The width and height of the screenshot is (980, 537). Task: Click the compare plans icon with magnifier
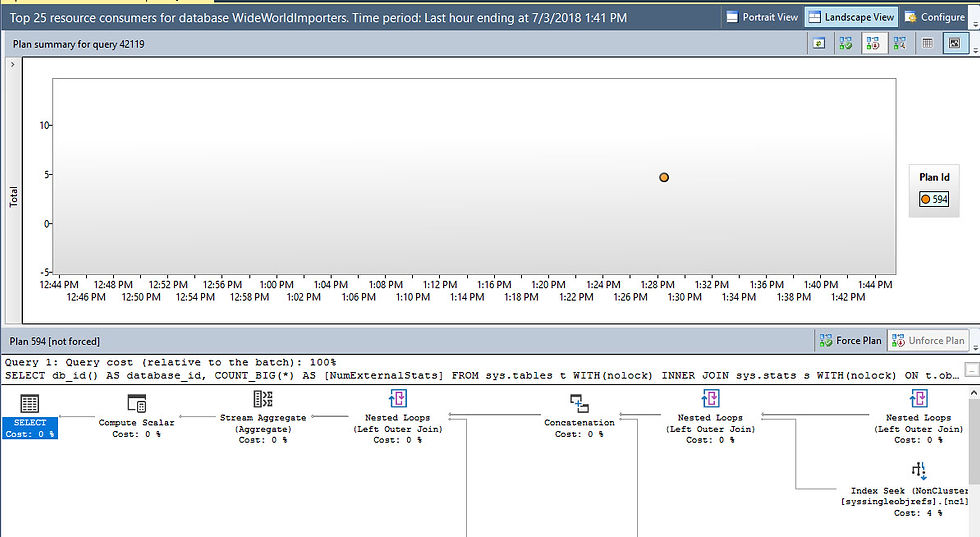point(899,44)
